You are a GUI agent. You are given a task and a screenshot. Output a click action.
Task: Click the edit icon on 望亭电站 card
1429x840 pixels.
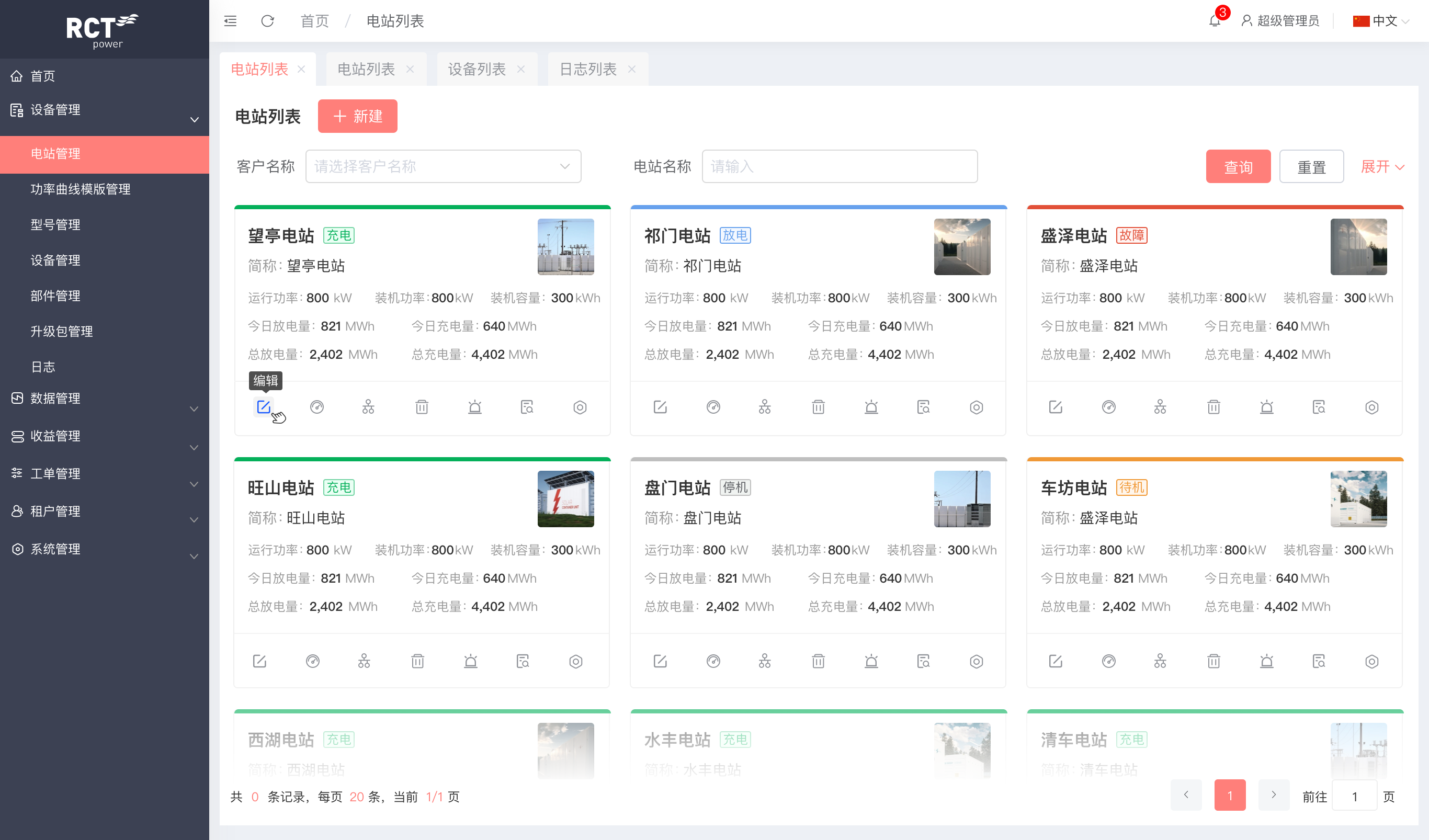(x=263, y=407)
